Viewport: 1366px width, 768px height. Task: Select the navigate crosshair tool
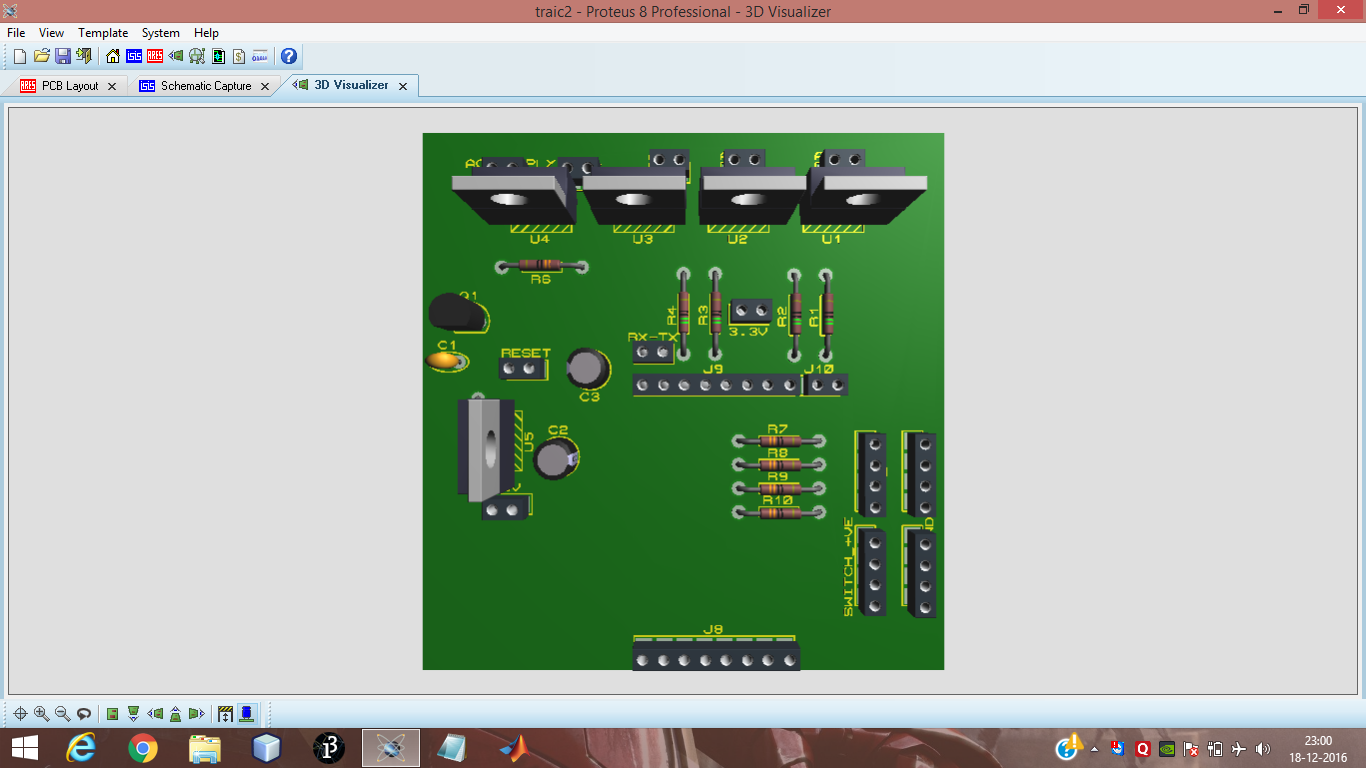tap(20, 714)
